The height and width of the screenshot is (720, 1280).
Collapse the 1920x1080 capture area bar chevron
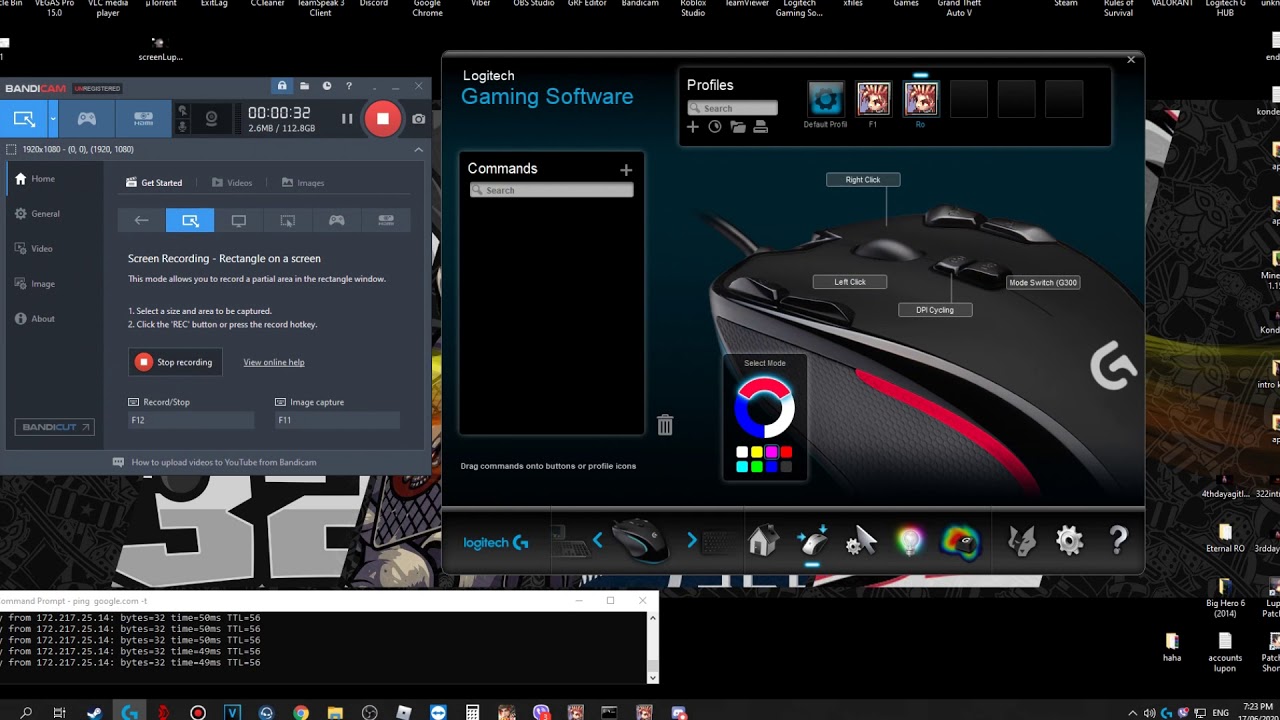pos(418,150)
